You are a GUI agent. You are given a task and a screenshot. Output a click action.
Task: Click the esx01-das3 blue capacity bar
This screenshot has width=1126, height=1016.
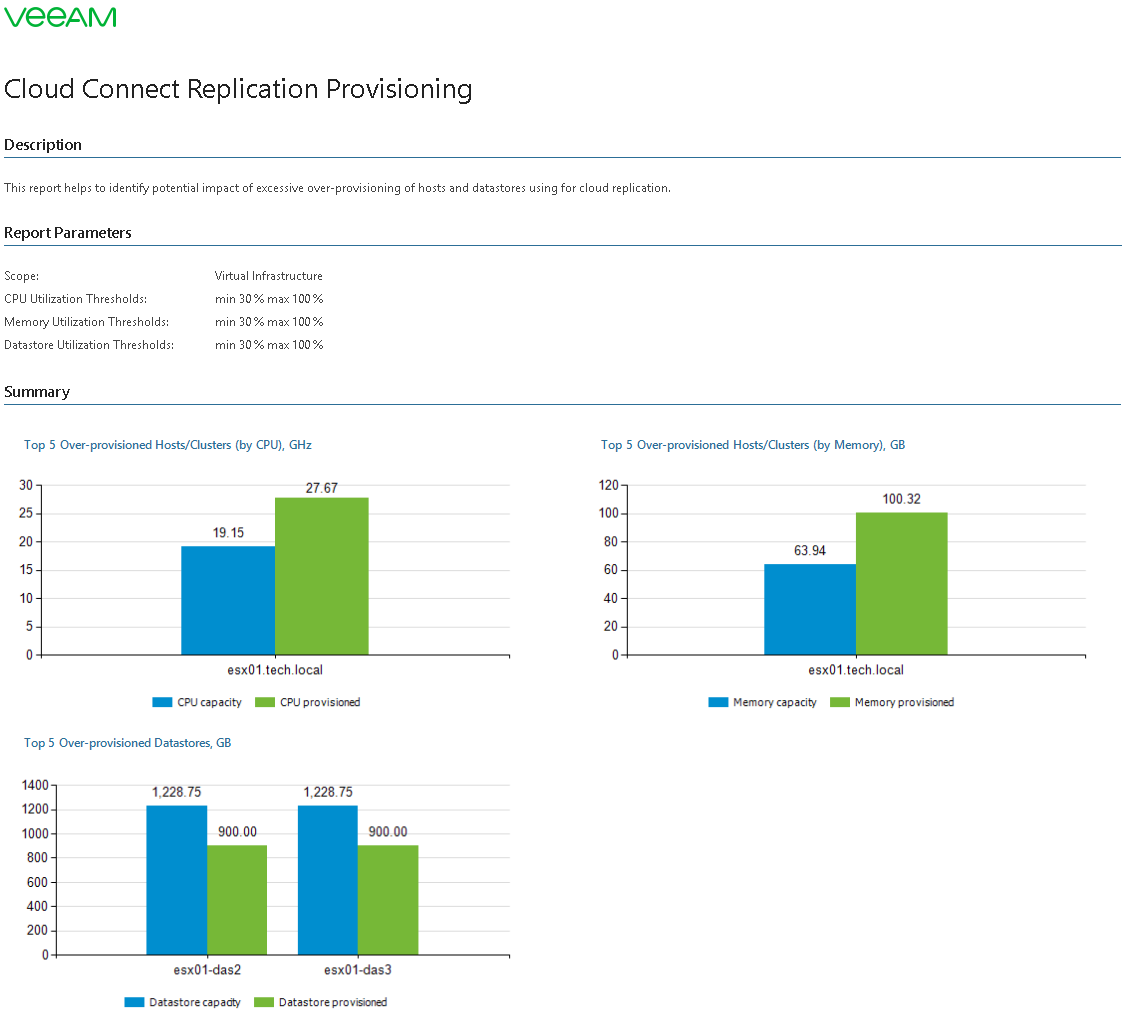pyautogui.click(x=327, y=880)
